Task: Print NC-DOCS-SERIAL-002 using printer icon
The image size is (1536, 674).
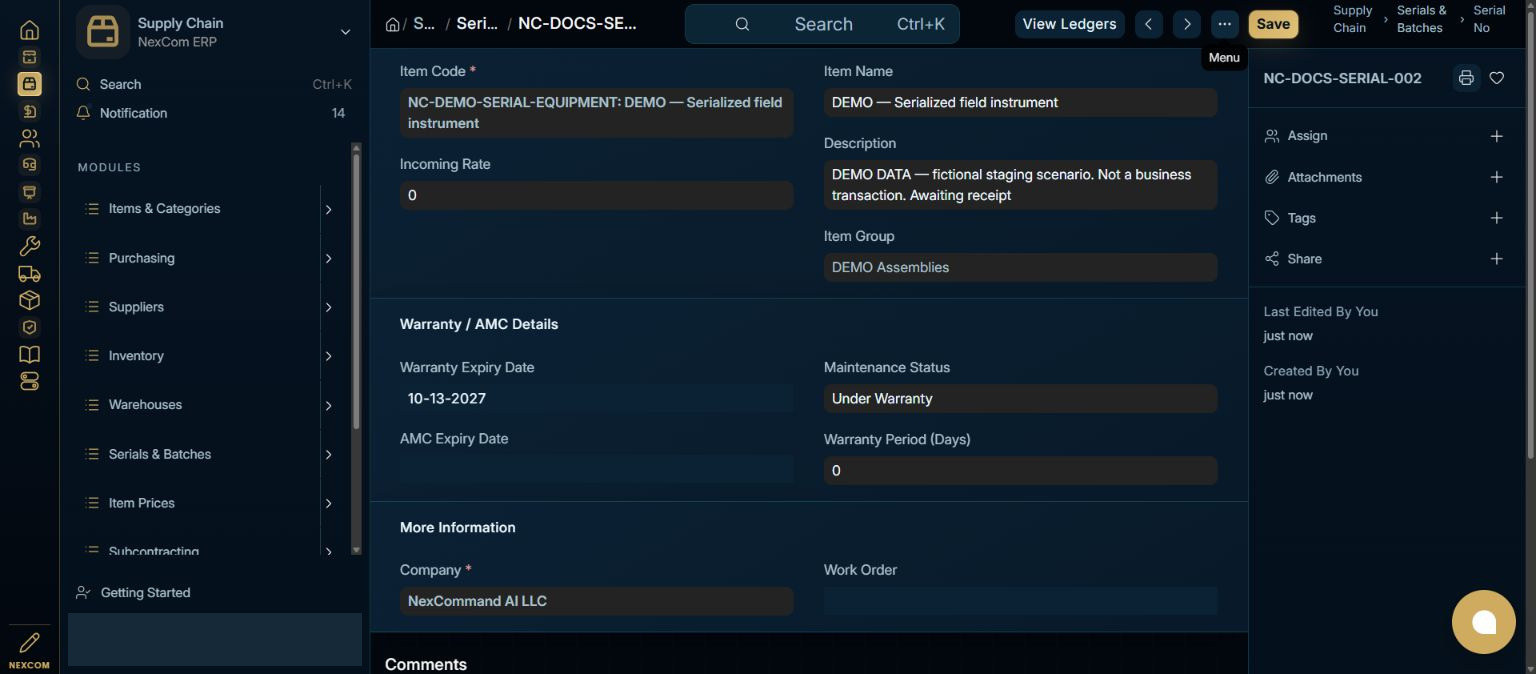Action: [x=1466, y=78]
